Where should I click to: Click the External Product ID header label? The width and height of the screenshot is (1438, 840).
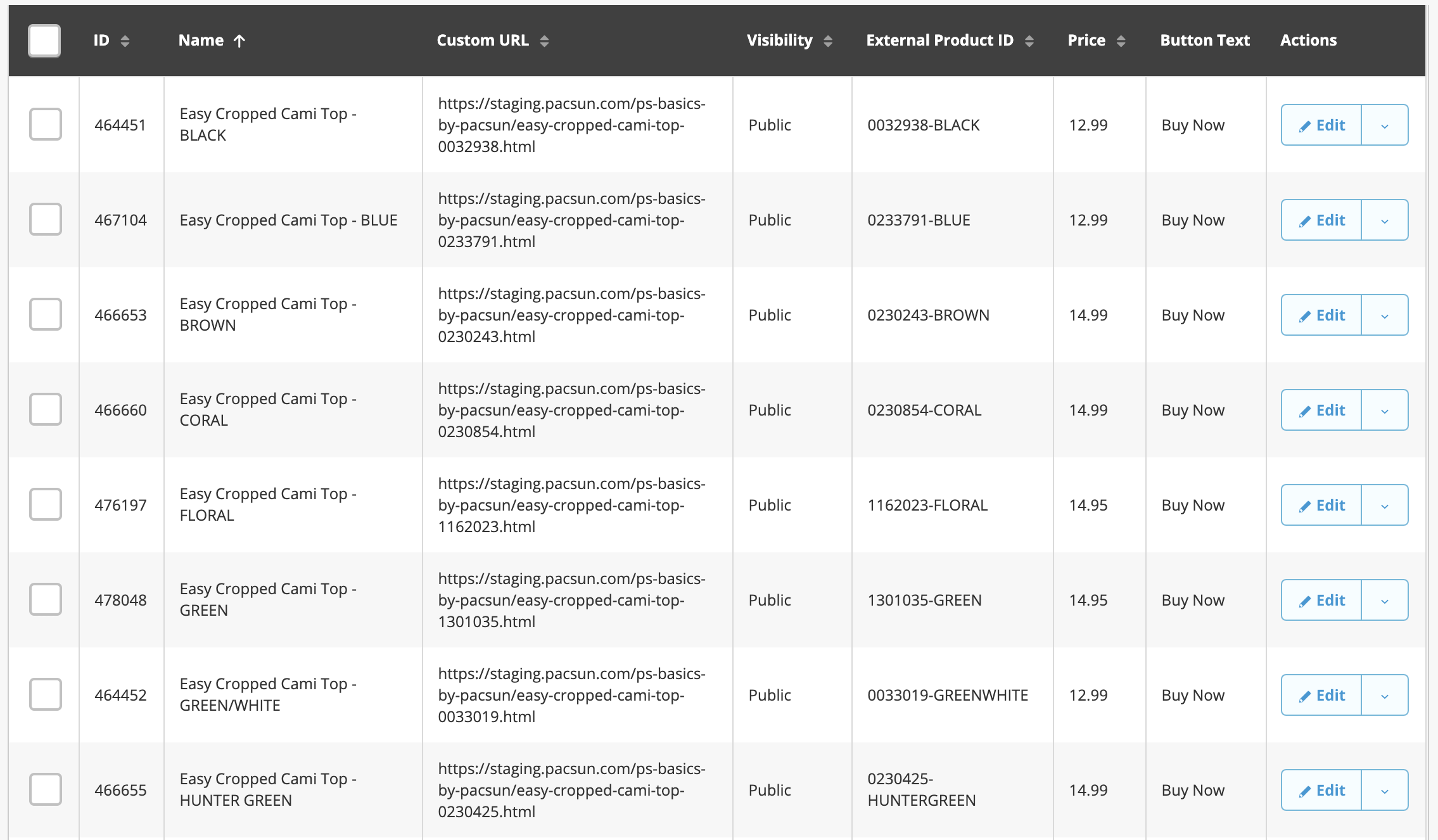point(939,41)
